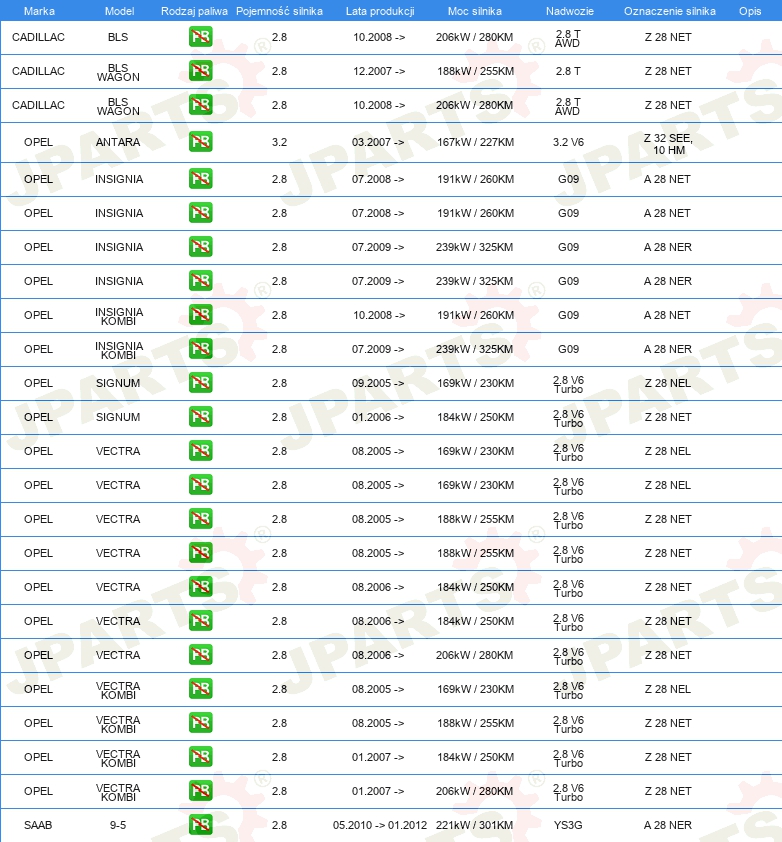Click fuel icon for Vectra Kombi 206kW row

[x=200, y=790]
